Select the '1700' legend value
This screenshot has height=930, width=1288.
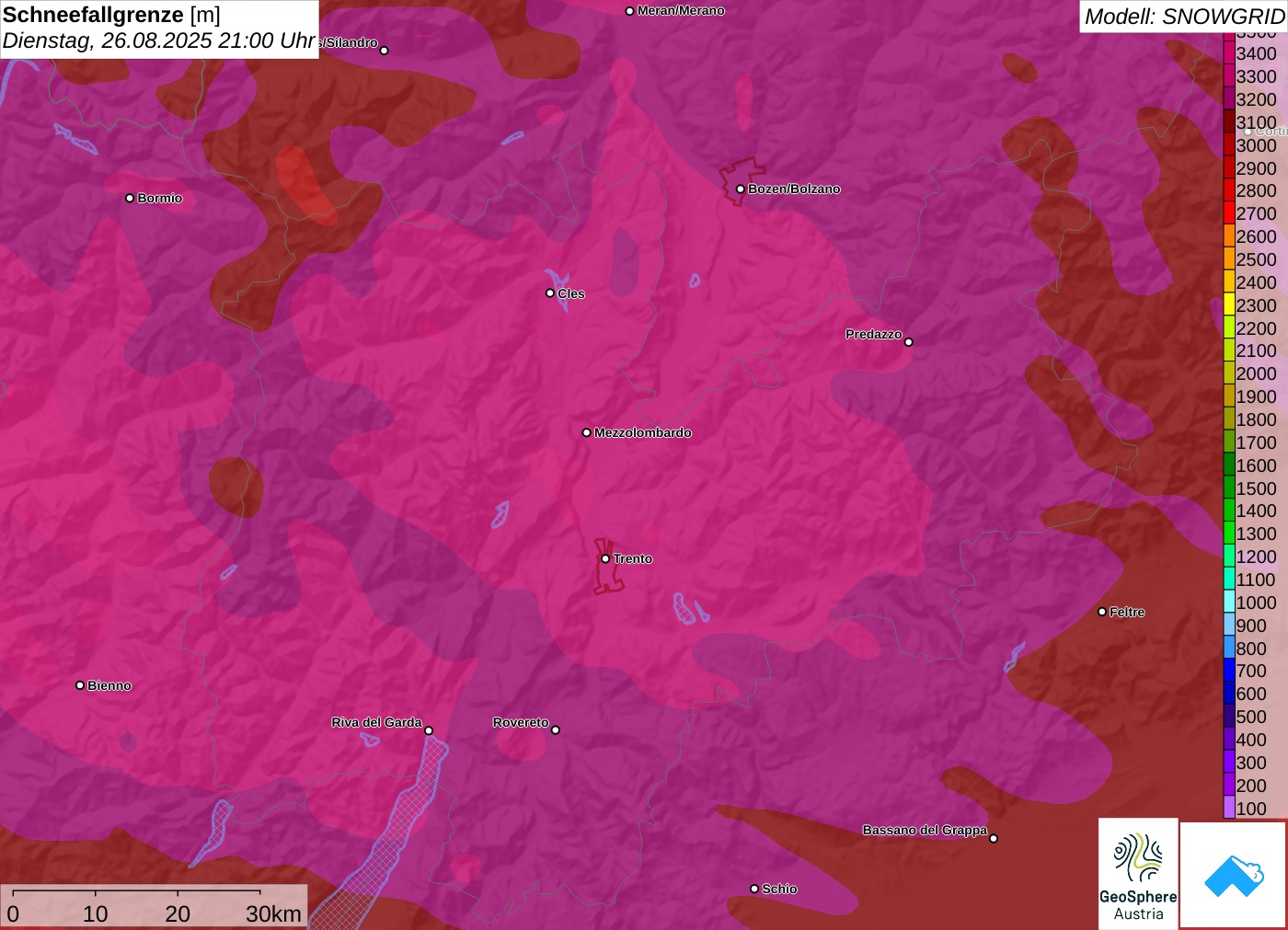click(1257, 442)
